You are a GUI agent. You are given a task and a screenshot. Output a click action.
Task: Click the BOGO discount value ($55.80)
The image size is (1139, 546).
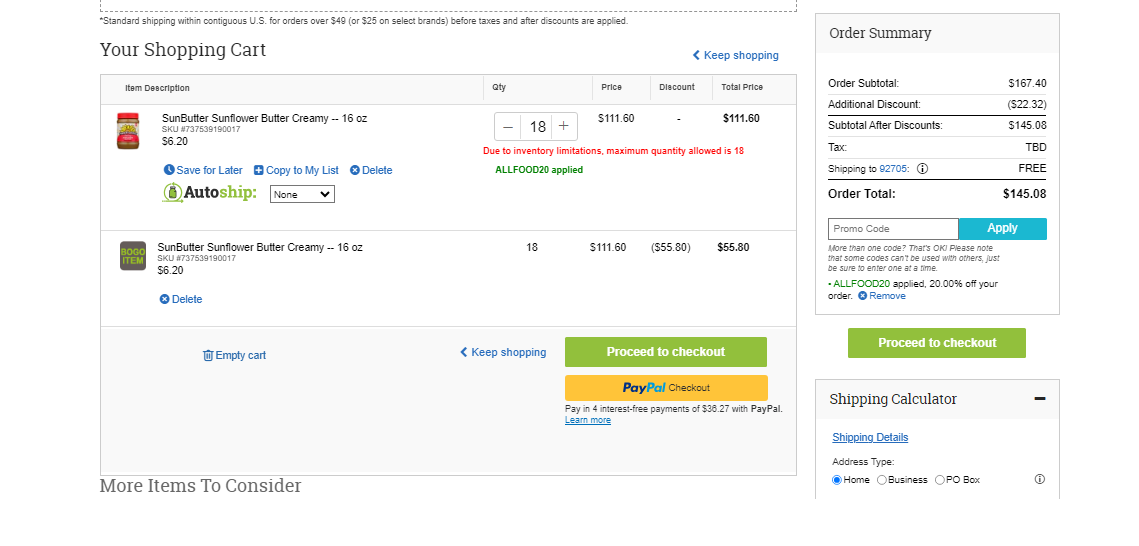670,248
